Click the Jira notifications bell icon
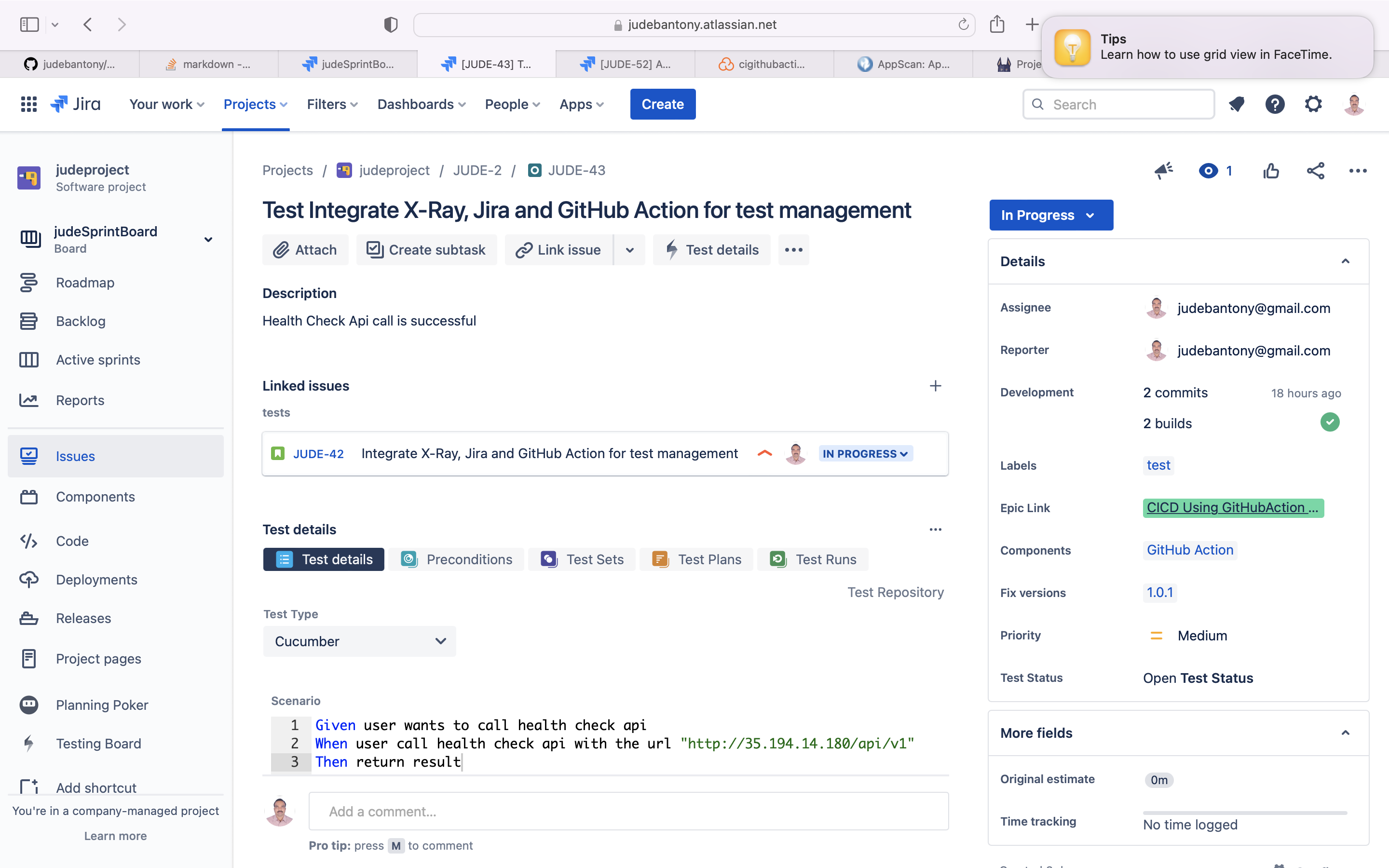Screen dimensions: 1389x868 (1236, 105)
